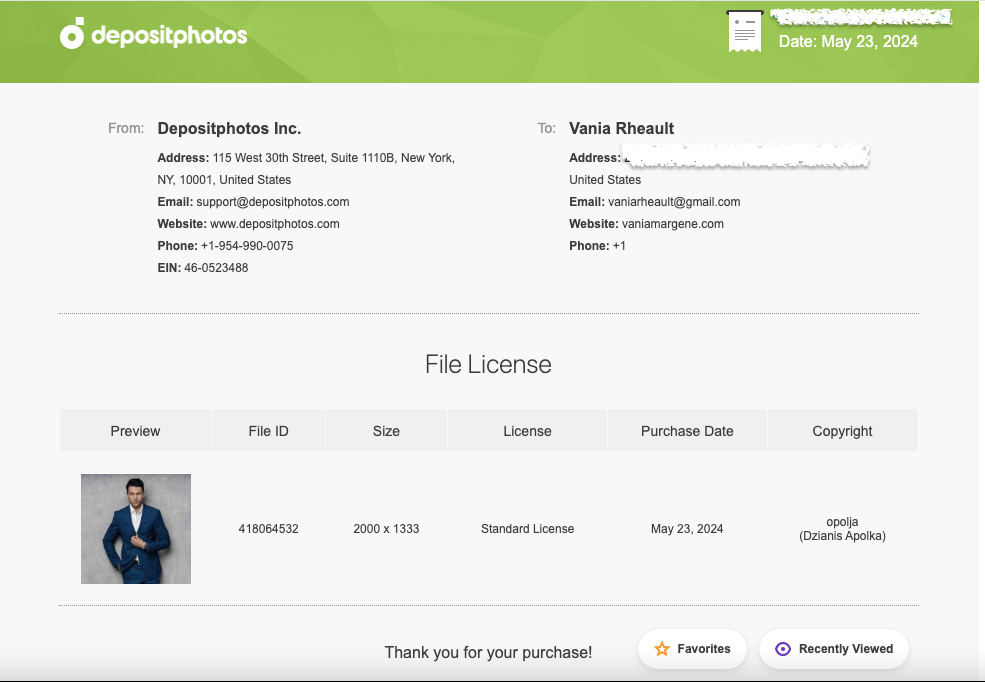Open the vaniamargene.com website link

(672, 224)
